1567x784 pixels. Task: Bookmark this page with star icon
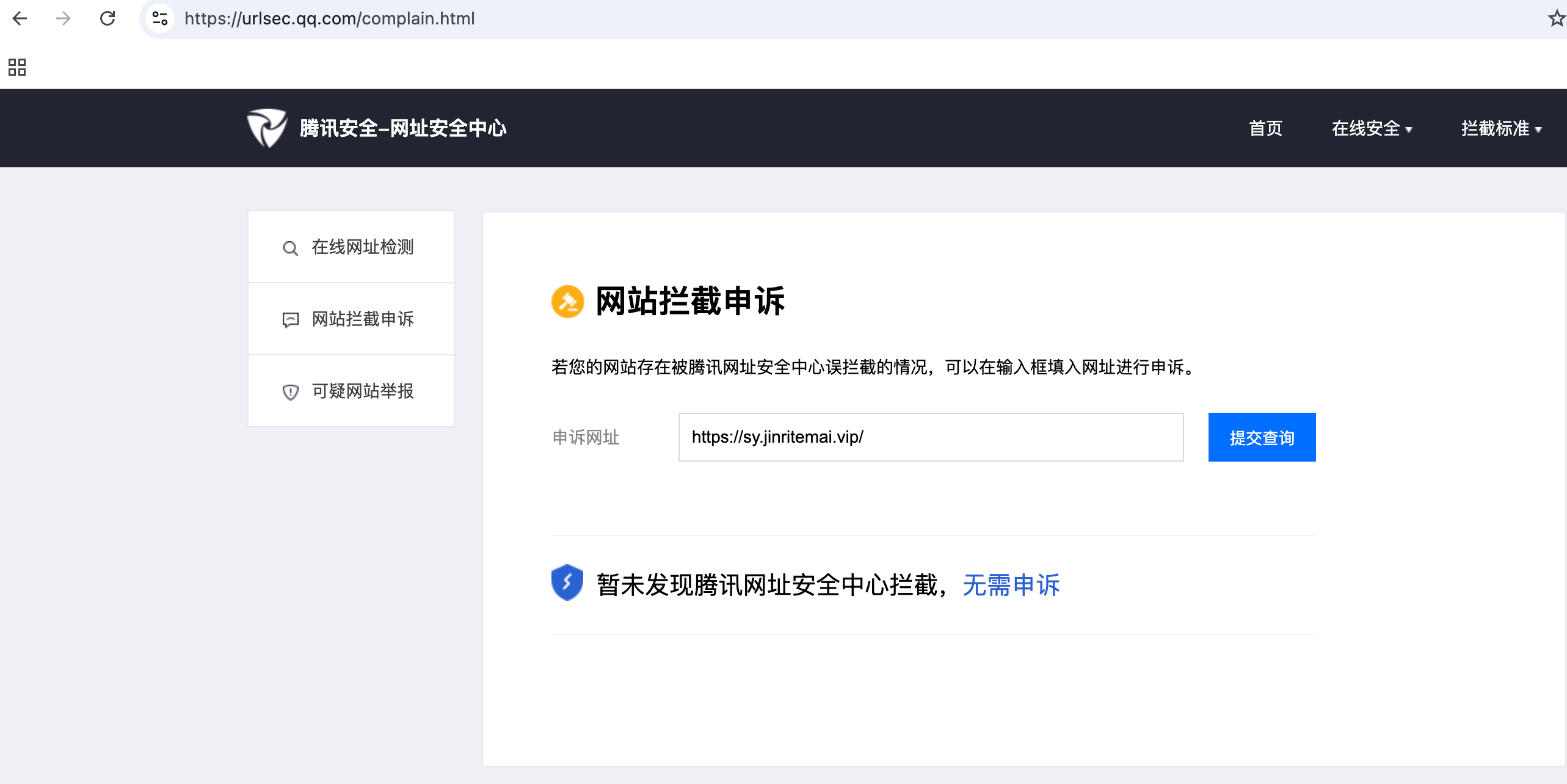(1556, 18)
